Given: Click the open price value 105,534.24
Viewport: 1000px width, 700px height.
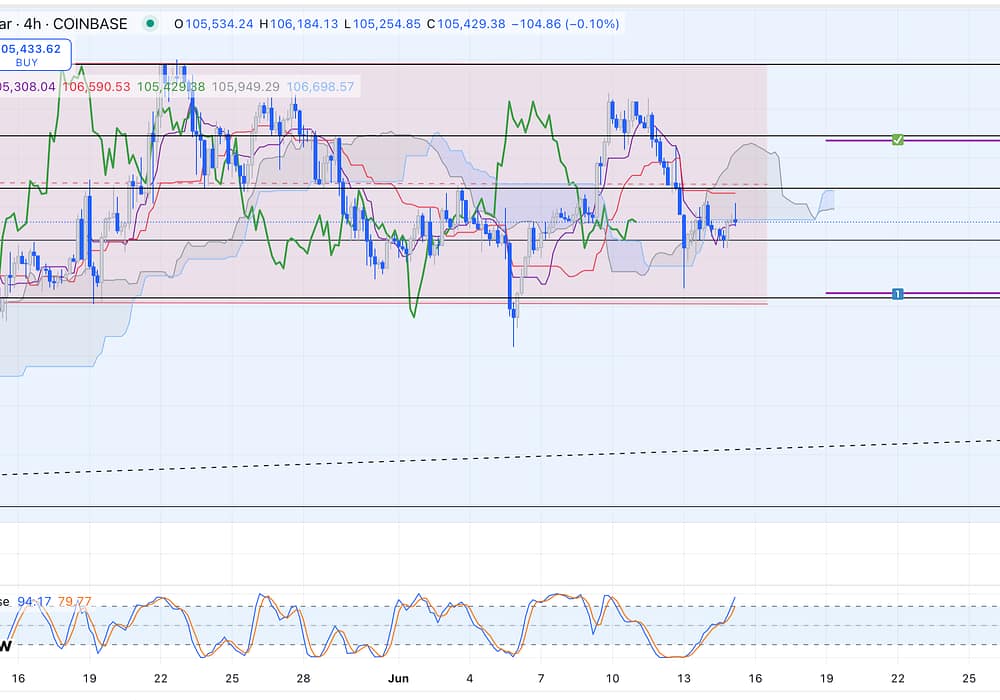Looking at the screenshot, I should click(217, 23).
